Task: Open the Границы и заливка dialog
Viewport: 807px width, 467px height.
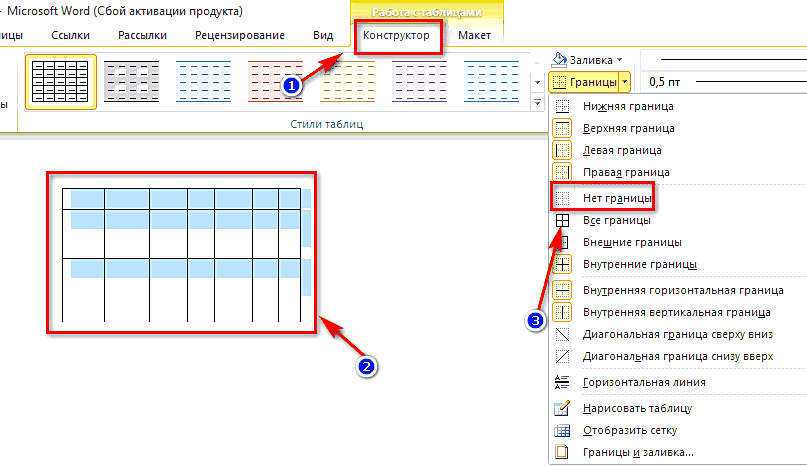Action: pyautogui.click(x=638, y=453)
